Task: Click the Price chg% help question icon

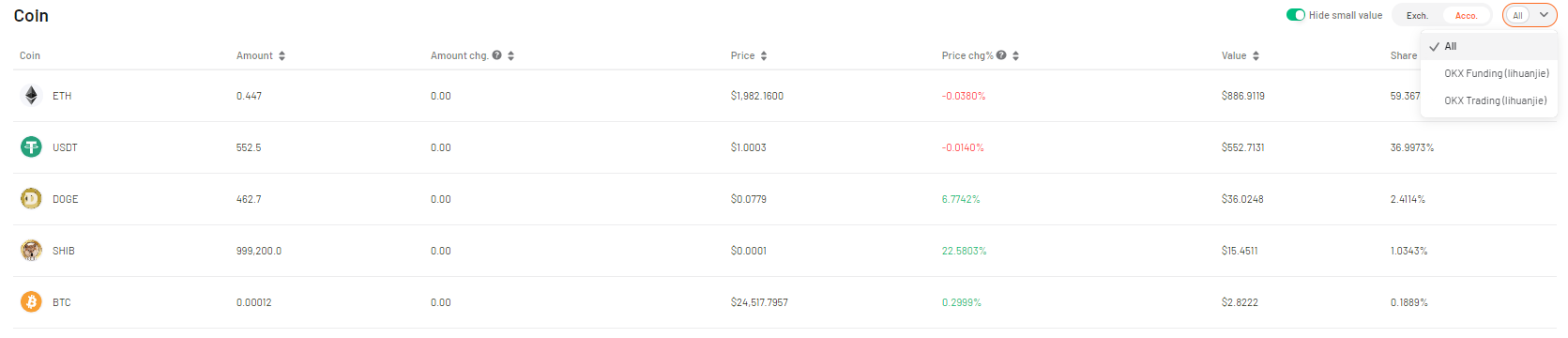Action: pyautogui.click(x=1001, y=55)
